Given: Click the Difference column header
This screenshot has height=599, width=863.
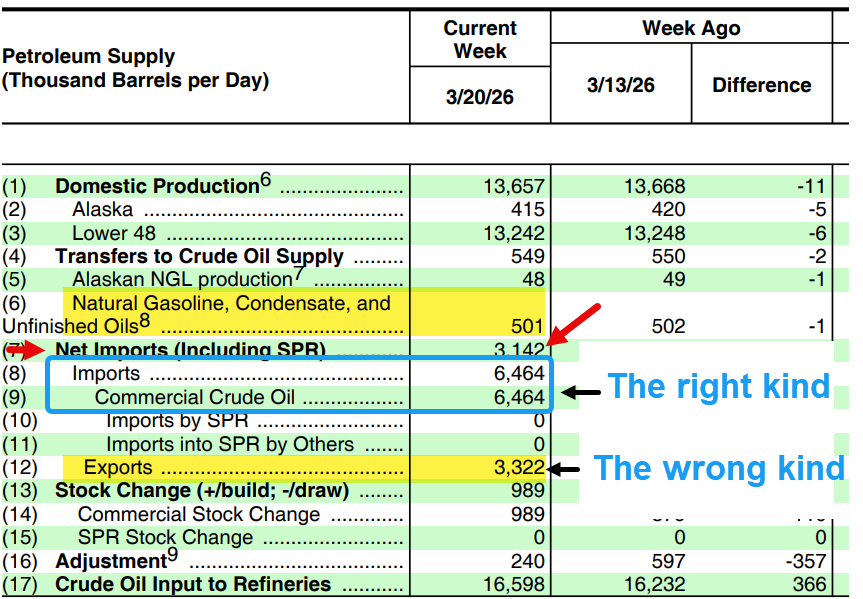Looking at the screenshot, I should [x=761, y=85].
